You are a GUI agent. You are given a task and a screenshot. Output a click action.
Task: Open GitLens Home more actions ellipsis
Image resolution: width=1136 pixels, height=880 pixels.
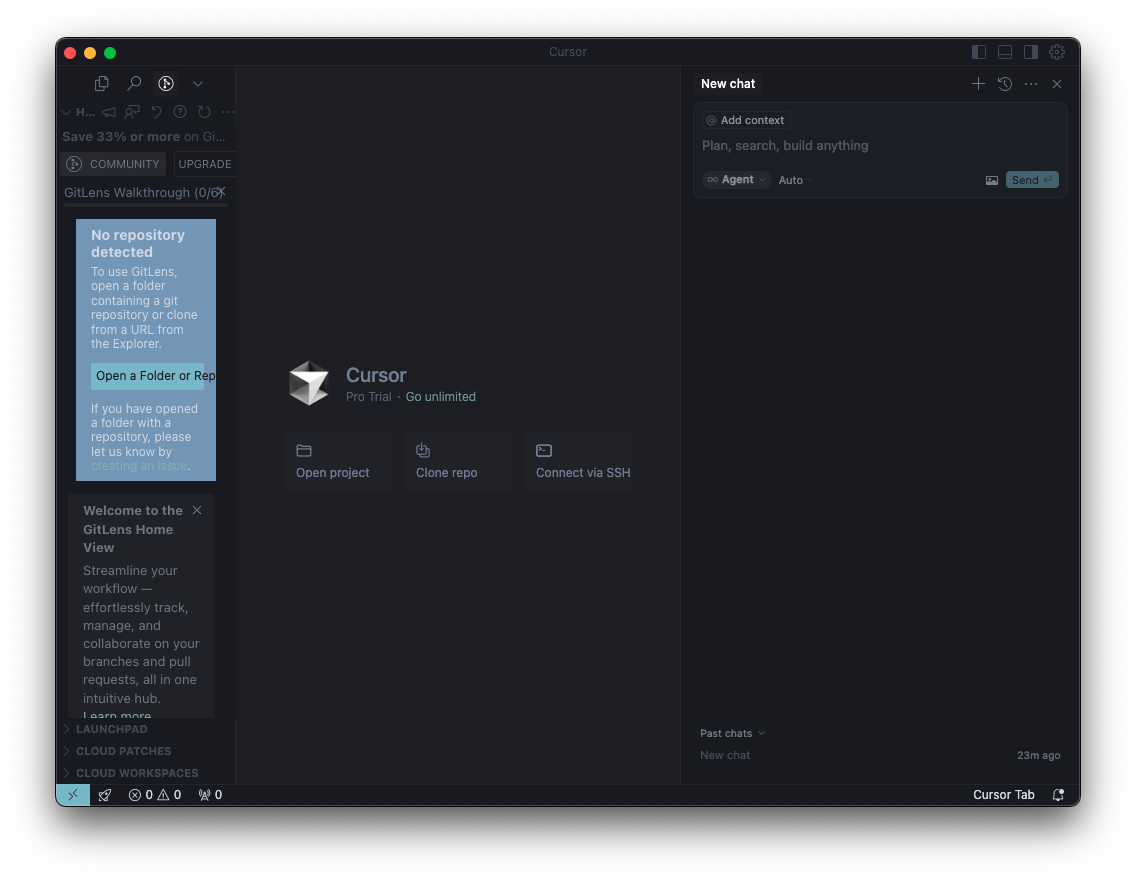point(228,112)
